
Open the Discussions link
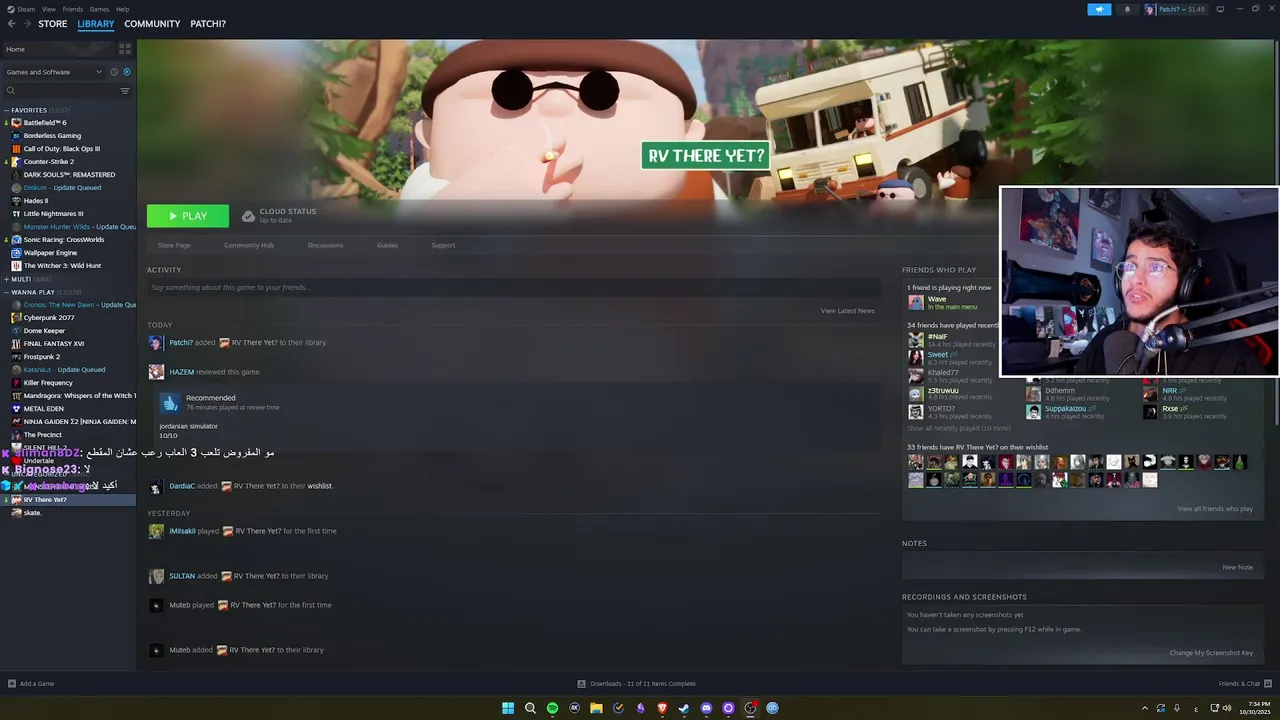point(325,245)
